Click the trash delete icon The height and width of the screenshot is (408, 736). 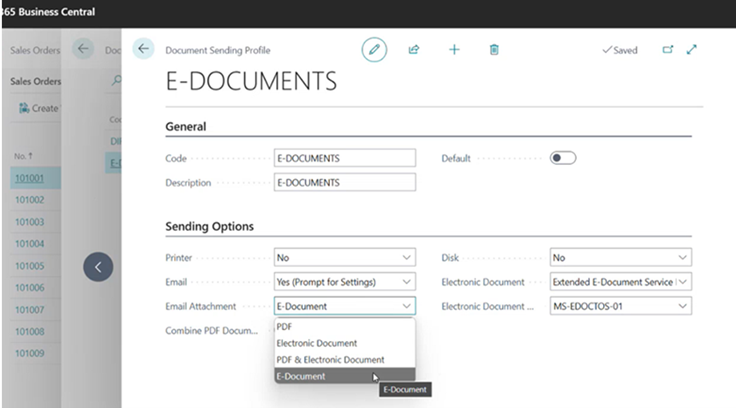pos(494,49)
